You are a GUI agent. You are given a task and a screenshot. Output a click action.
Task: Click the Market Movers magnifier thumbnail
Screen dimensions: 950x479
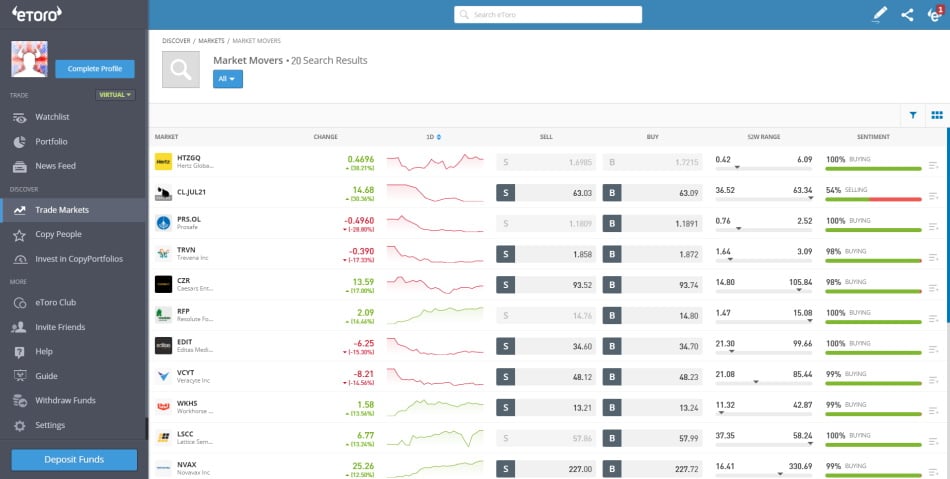pyautogui.click(x=181, y=69)
